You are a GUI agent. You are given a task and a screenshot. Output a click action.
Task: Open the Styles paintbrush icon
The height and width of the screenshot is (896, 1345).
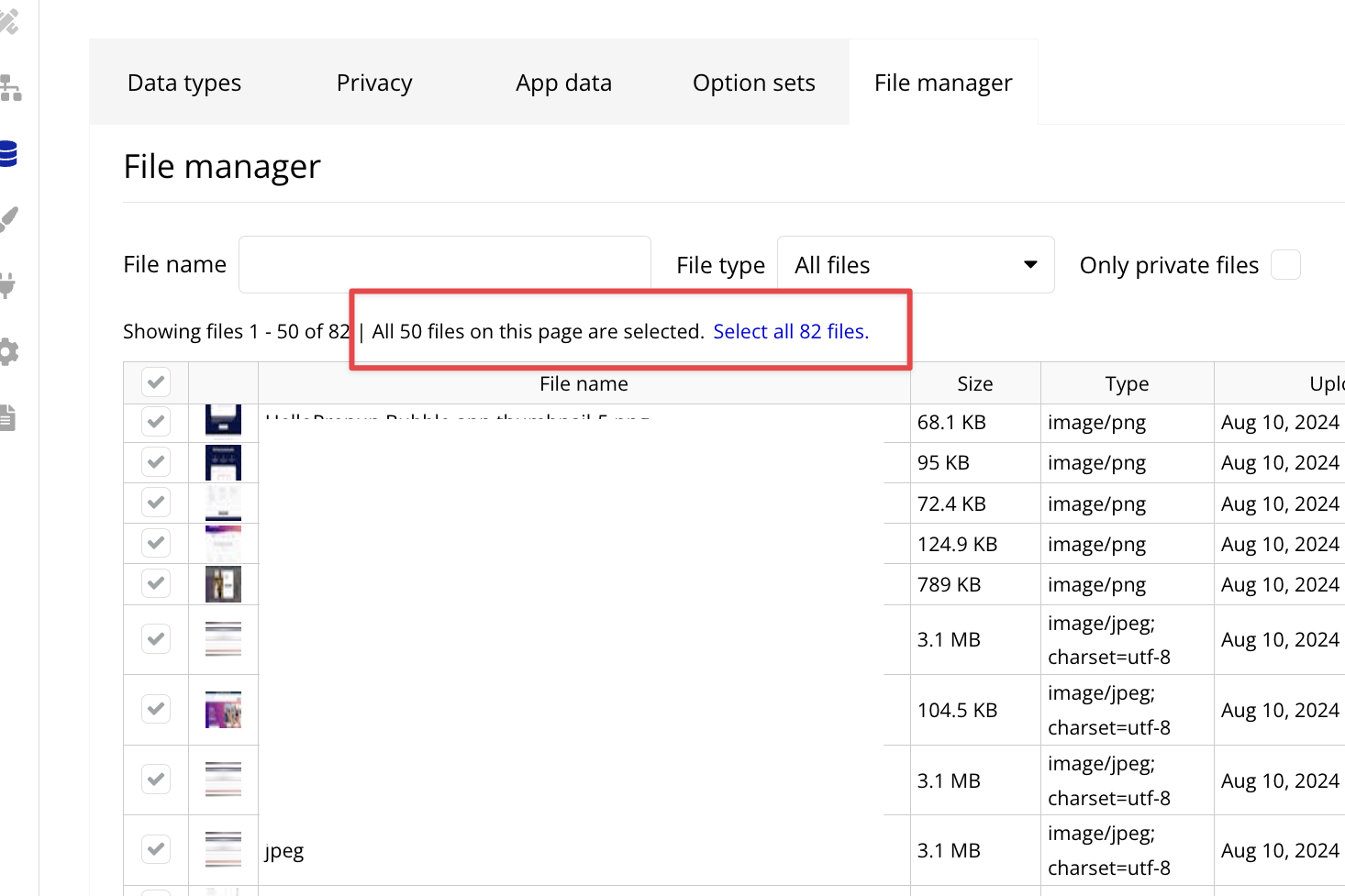point(9,220)
